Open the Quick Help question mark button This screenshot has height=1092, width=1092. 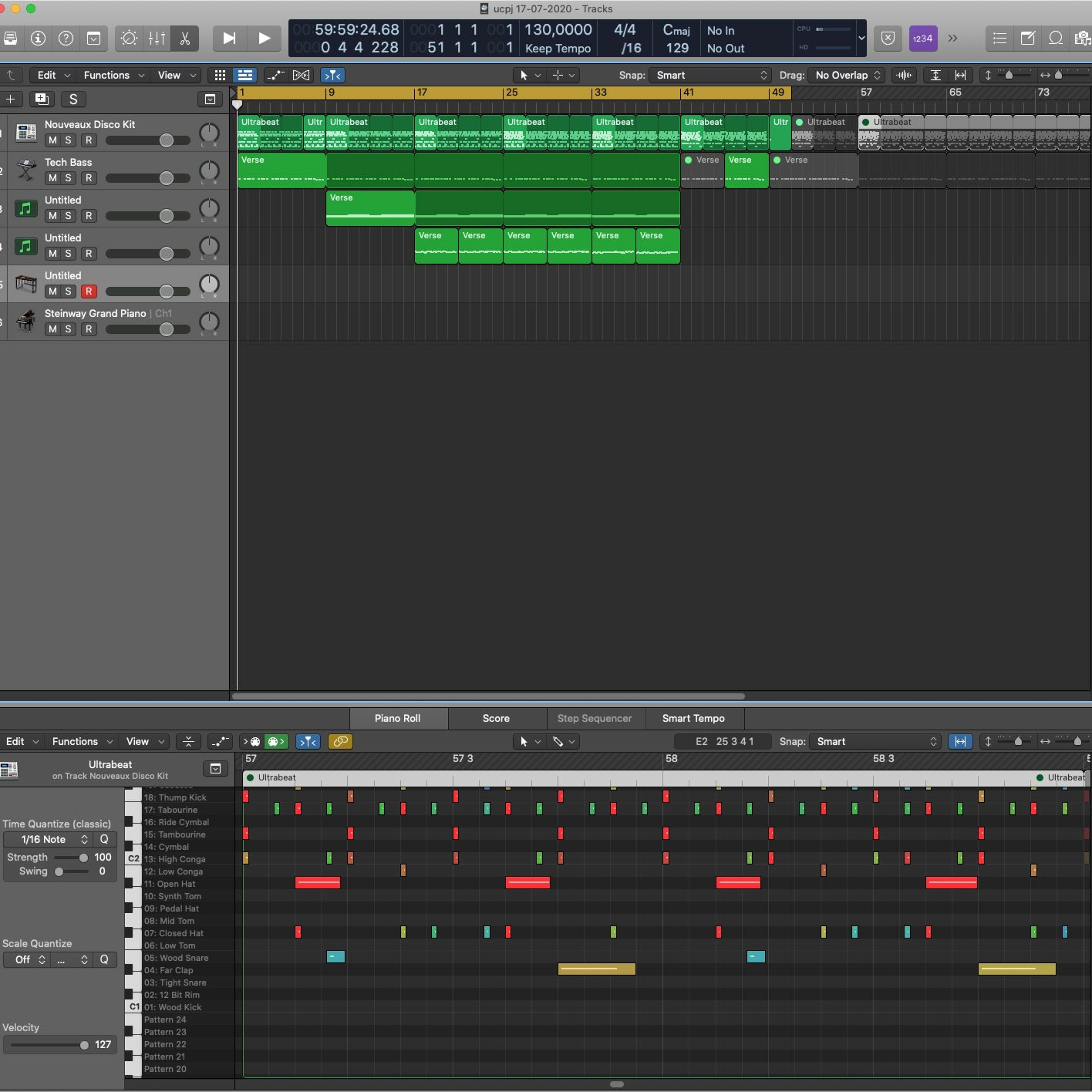pyautogui.click(x=66, y=39)
